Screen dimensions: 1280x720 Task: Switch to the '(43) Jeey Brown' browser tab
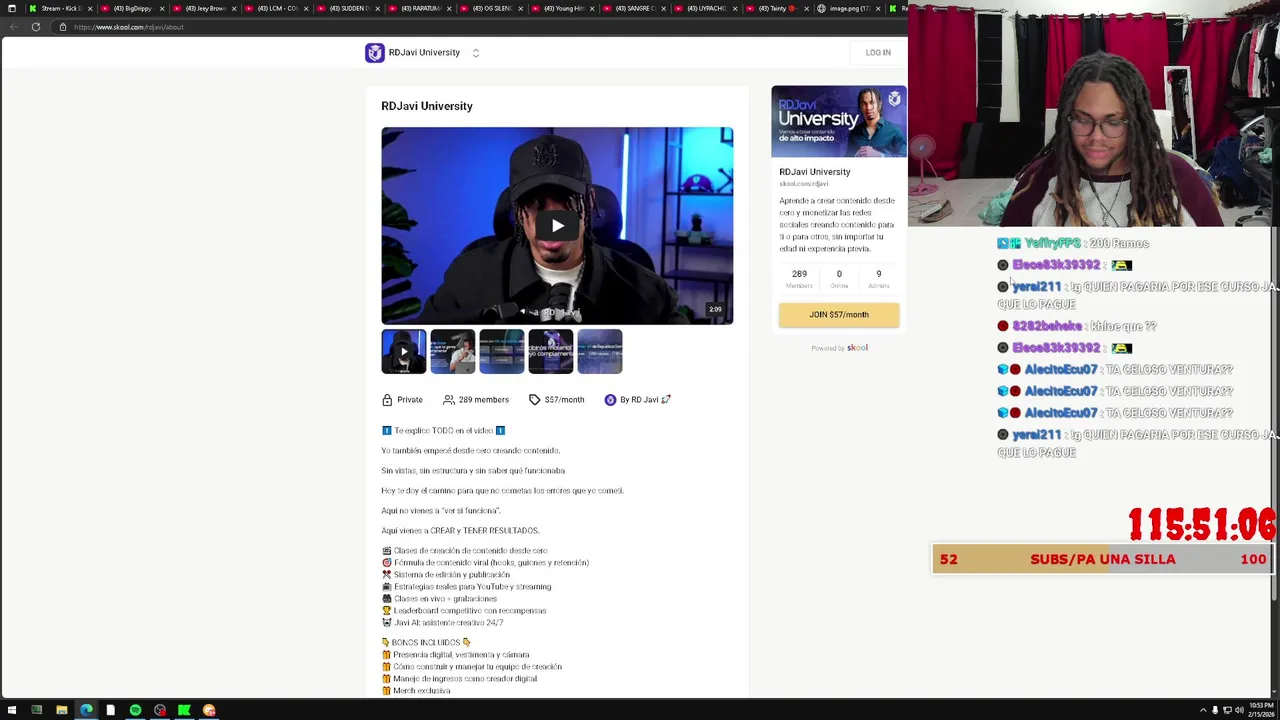[x=204, y=8]
